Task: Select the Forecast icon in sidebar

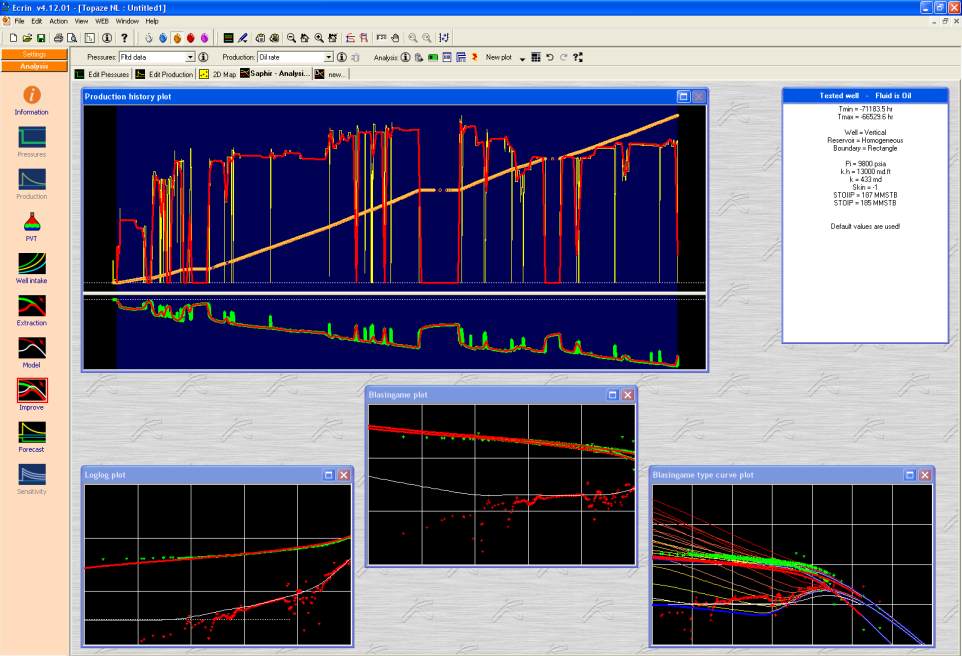Action: click(32, 432)
